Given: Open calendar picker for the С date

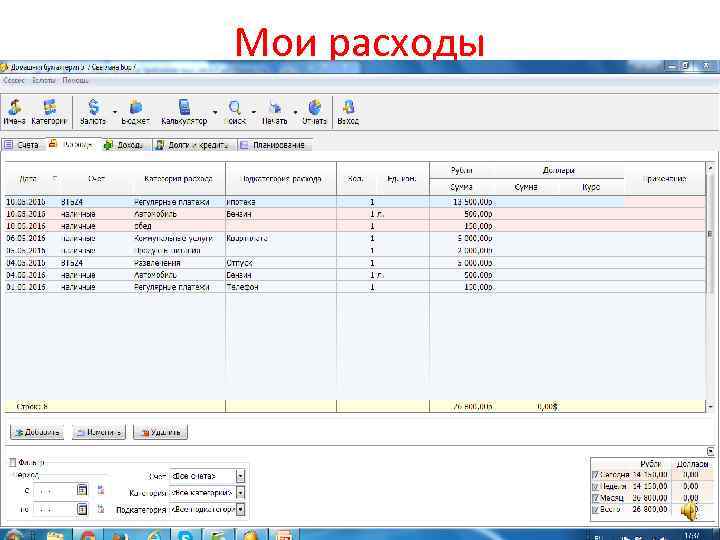Looking at the screenshot, I should pyautogui.click(x=82, y=489).
